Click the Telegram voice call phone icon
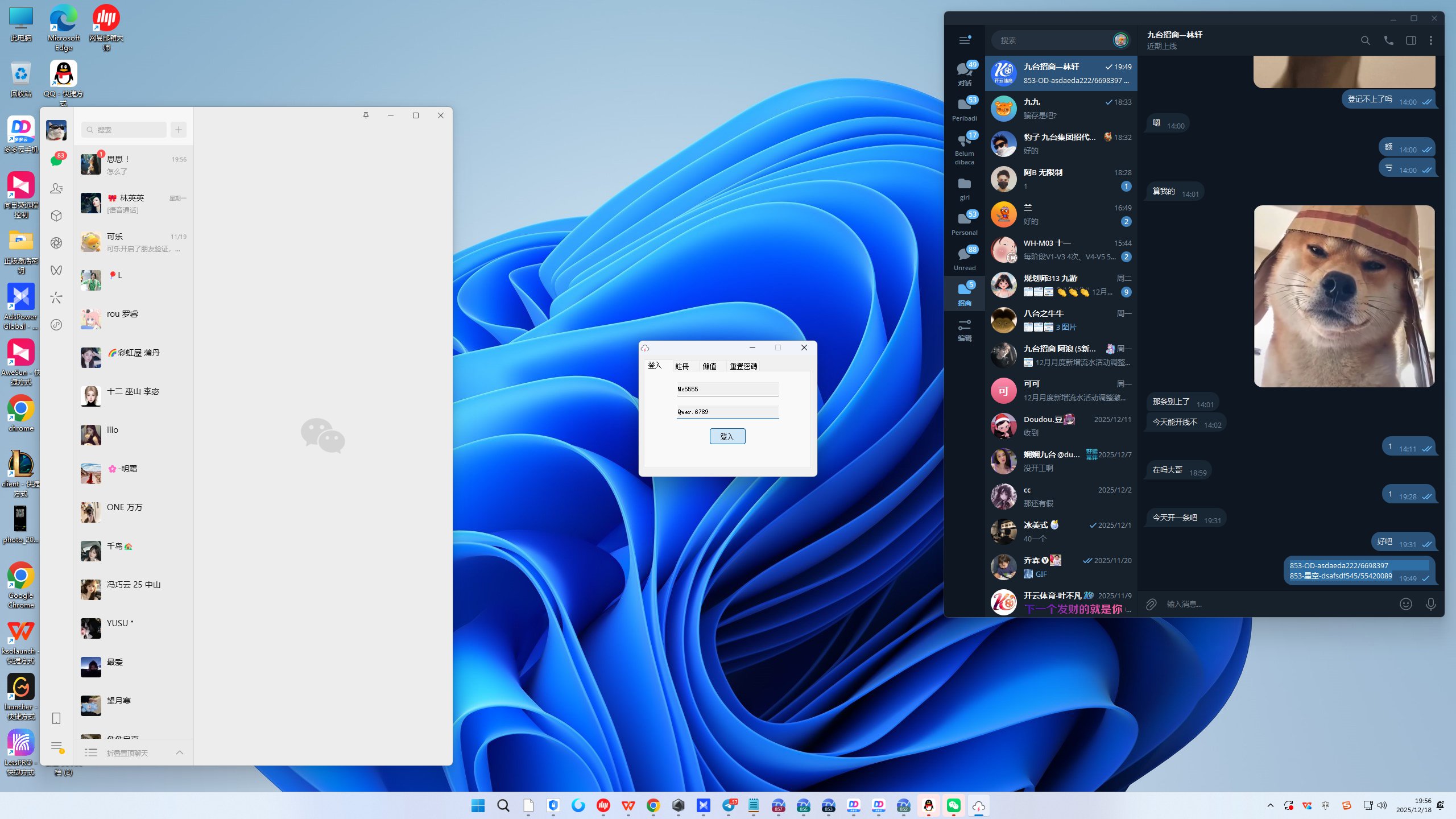 1388,40
